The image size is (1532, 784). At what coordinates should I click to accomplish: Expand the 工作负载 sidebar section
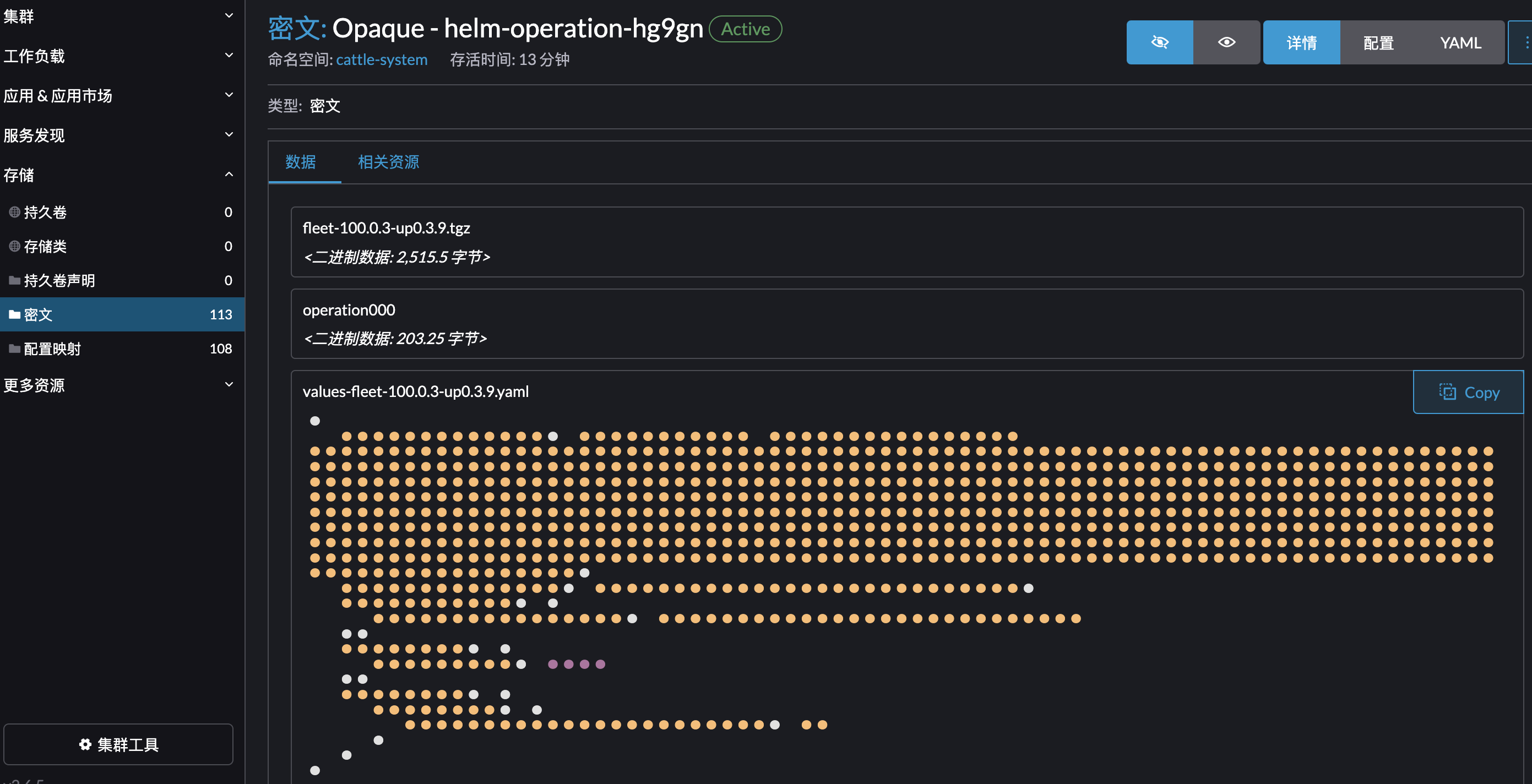[x=229, y=55]
